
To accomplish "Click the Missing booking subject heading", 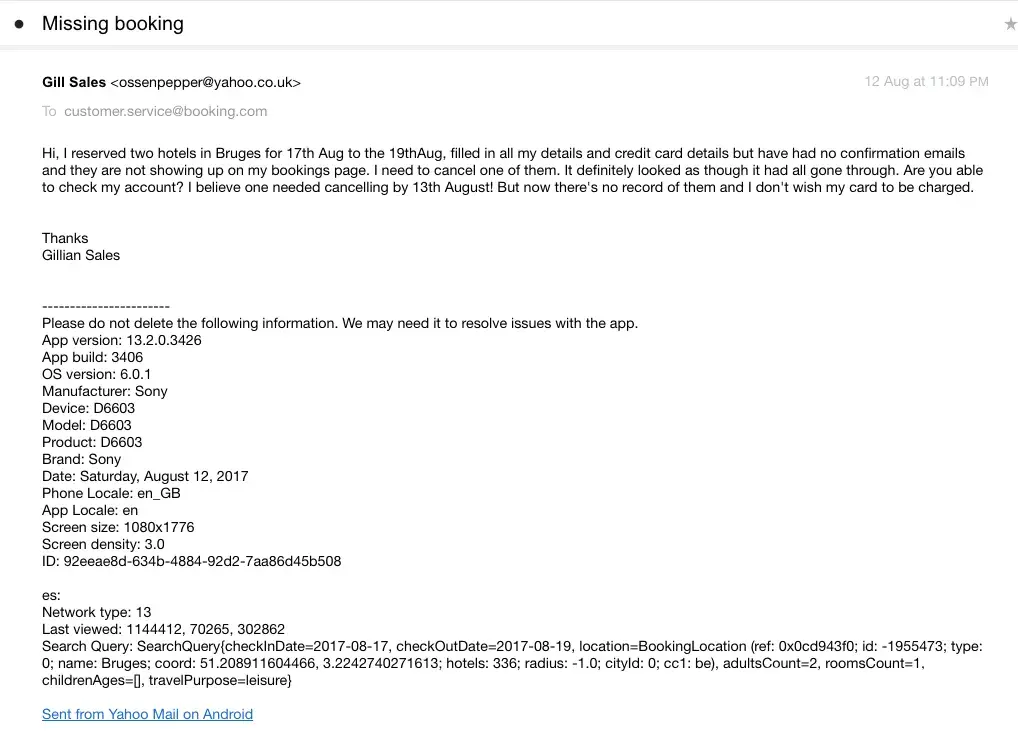I will click(113, 24).
